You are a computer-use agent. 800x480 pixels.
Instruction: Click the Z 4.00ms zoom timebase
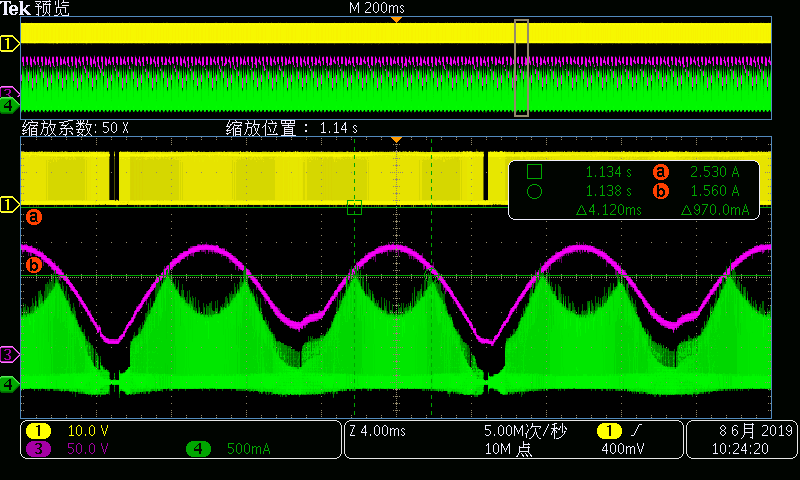(x=378, y=431)
